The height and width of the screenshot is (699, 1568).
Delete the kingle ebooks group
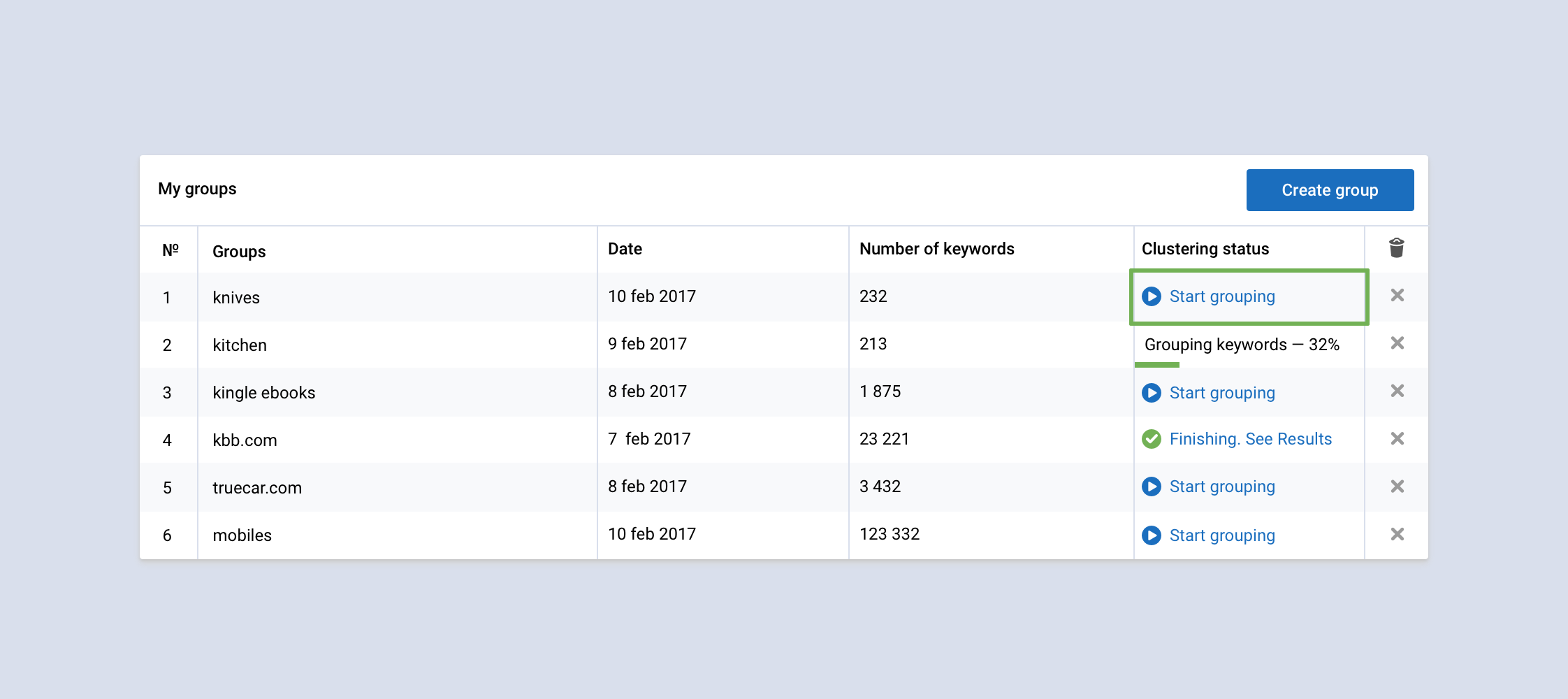click(x=1397, y=391)
